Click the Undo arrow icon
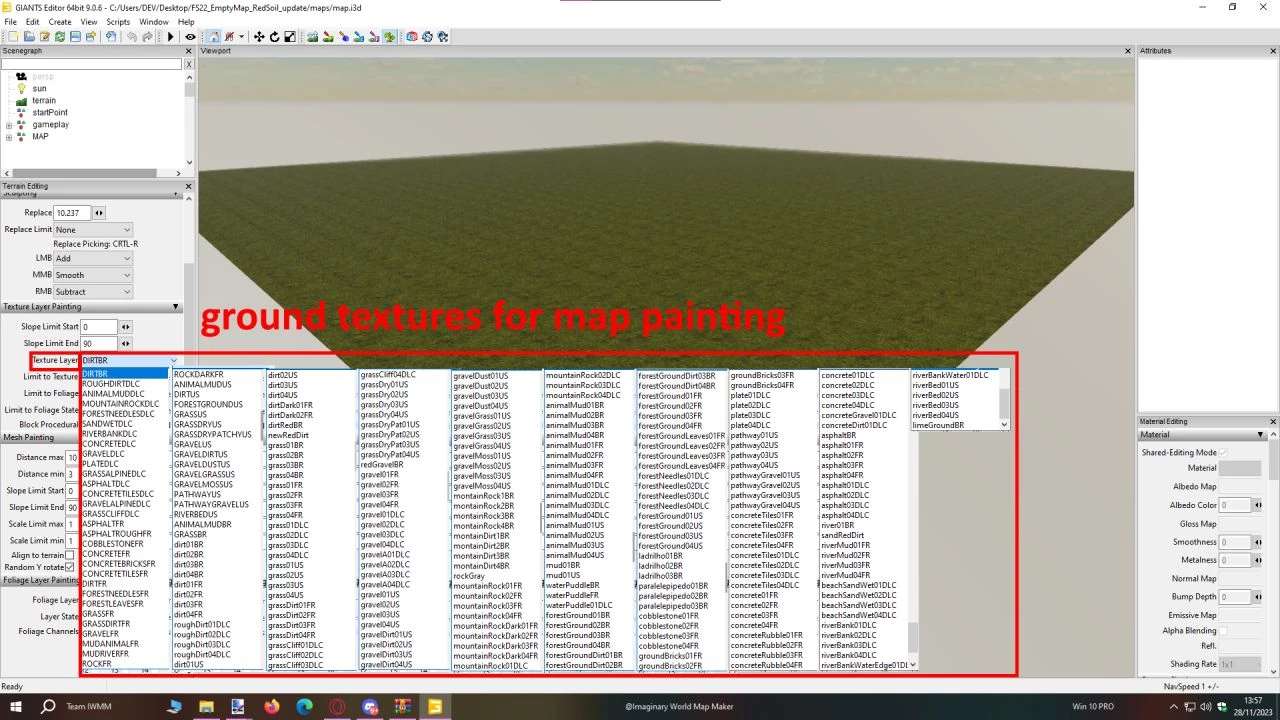1280x720 pixels. pyautogui.click(x=130, y=37)
